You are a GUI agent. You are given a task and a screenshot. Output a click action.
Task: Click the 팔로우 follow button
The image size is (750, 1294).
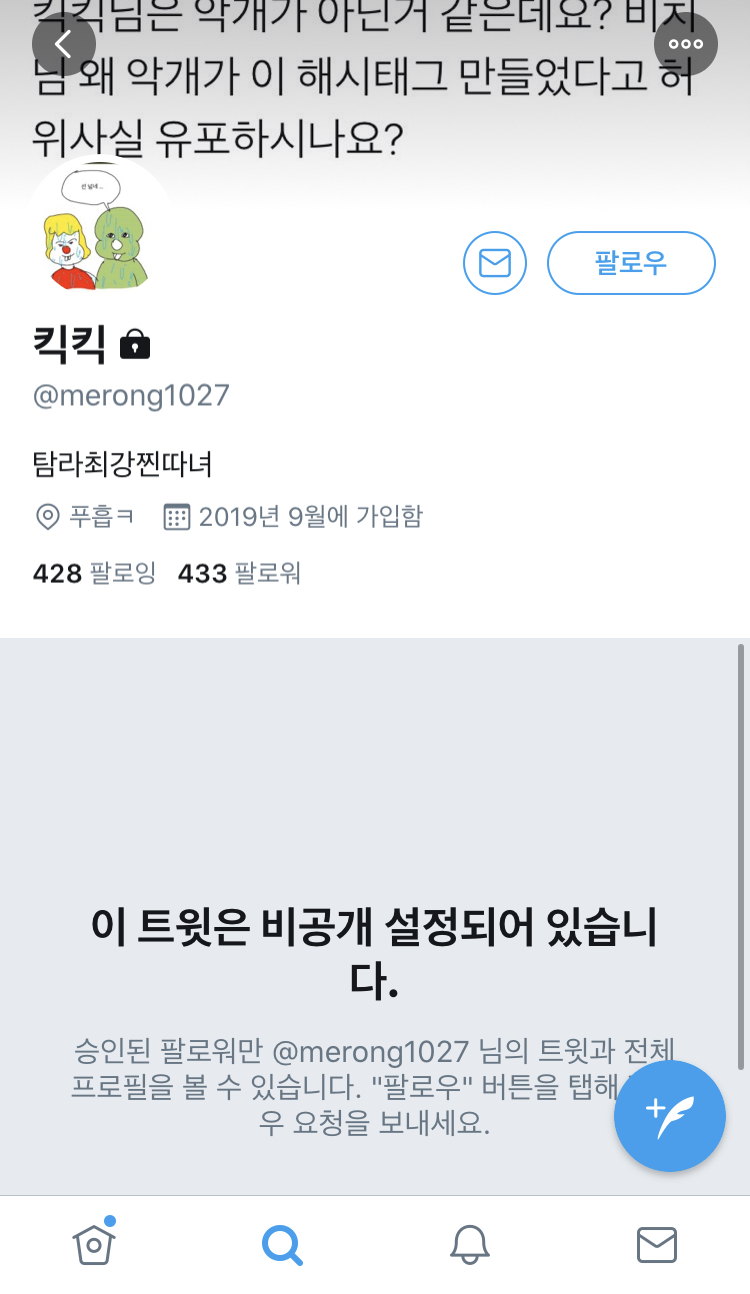click(631, 263)
